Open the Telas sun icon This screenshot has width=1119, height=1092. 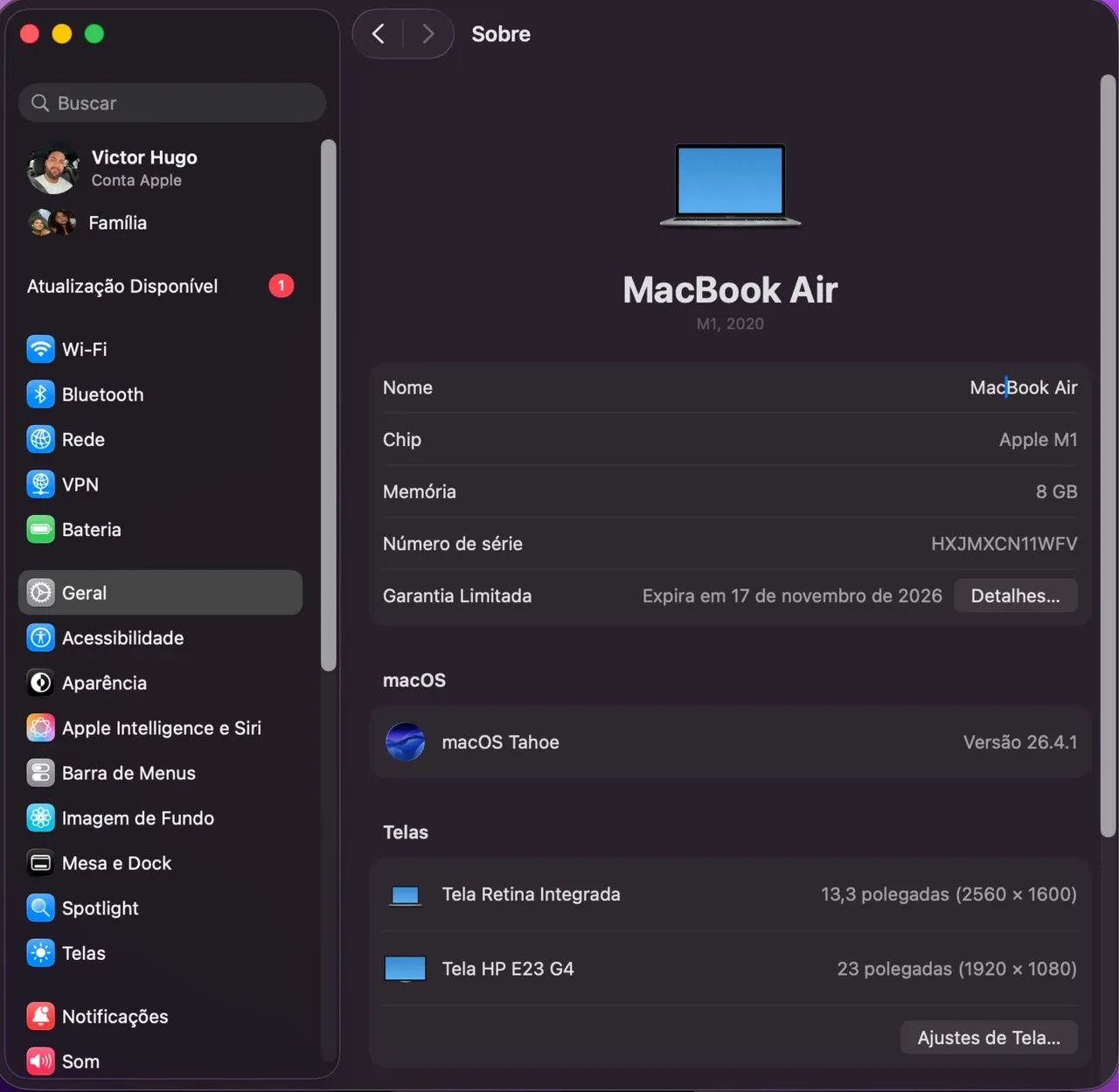[x=40, y=953]
